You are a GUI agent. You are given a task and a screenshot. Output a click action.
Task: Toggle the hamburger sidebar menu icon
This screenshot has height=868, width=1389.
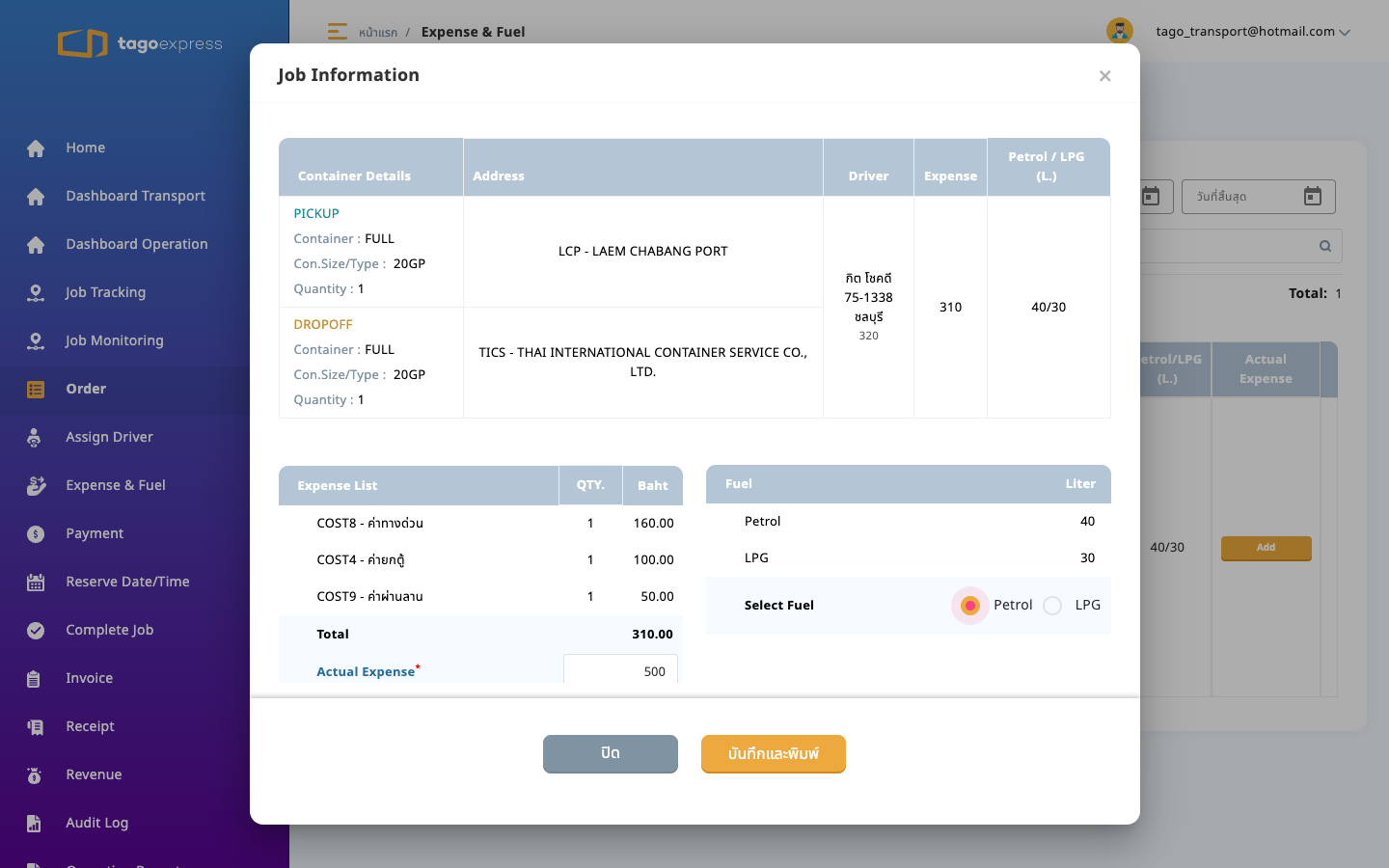pyautogui.click(x=338, y=32)
